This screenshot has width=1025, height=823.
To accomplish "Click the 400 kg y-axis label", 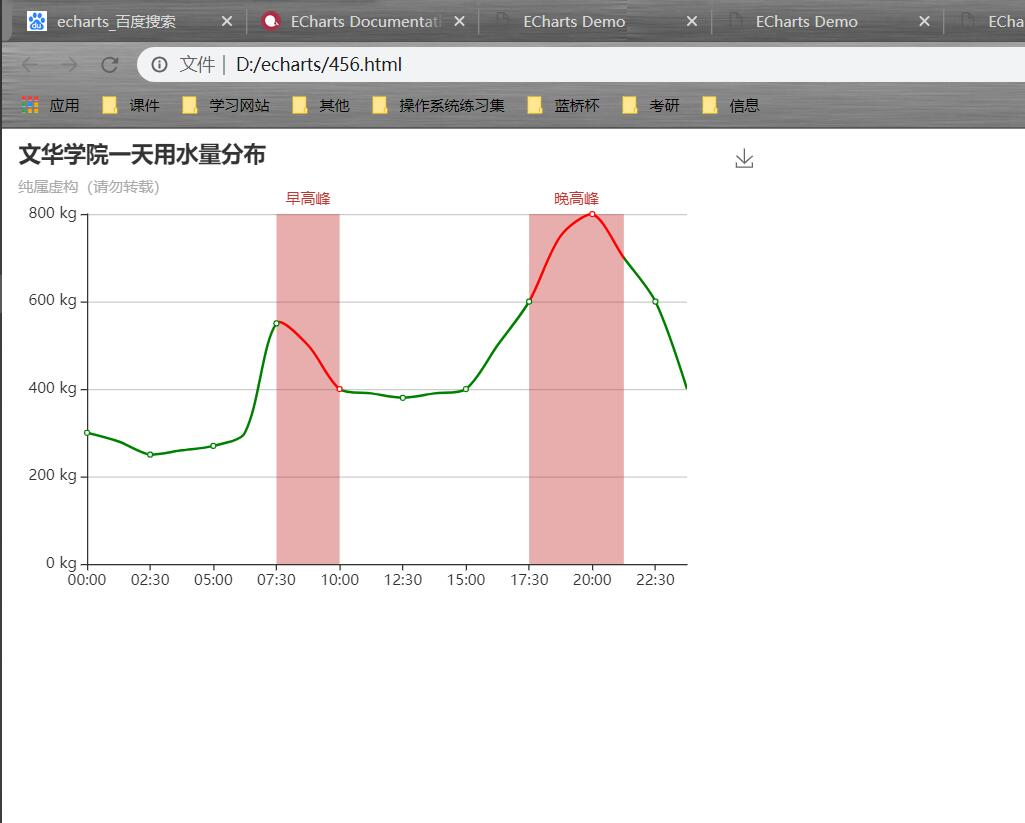I will coord(52,388).
